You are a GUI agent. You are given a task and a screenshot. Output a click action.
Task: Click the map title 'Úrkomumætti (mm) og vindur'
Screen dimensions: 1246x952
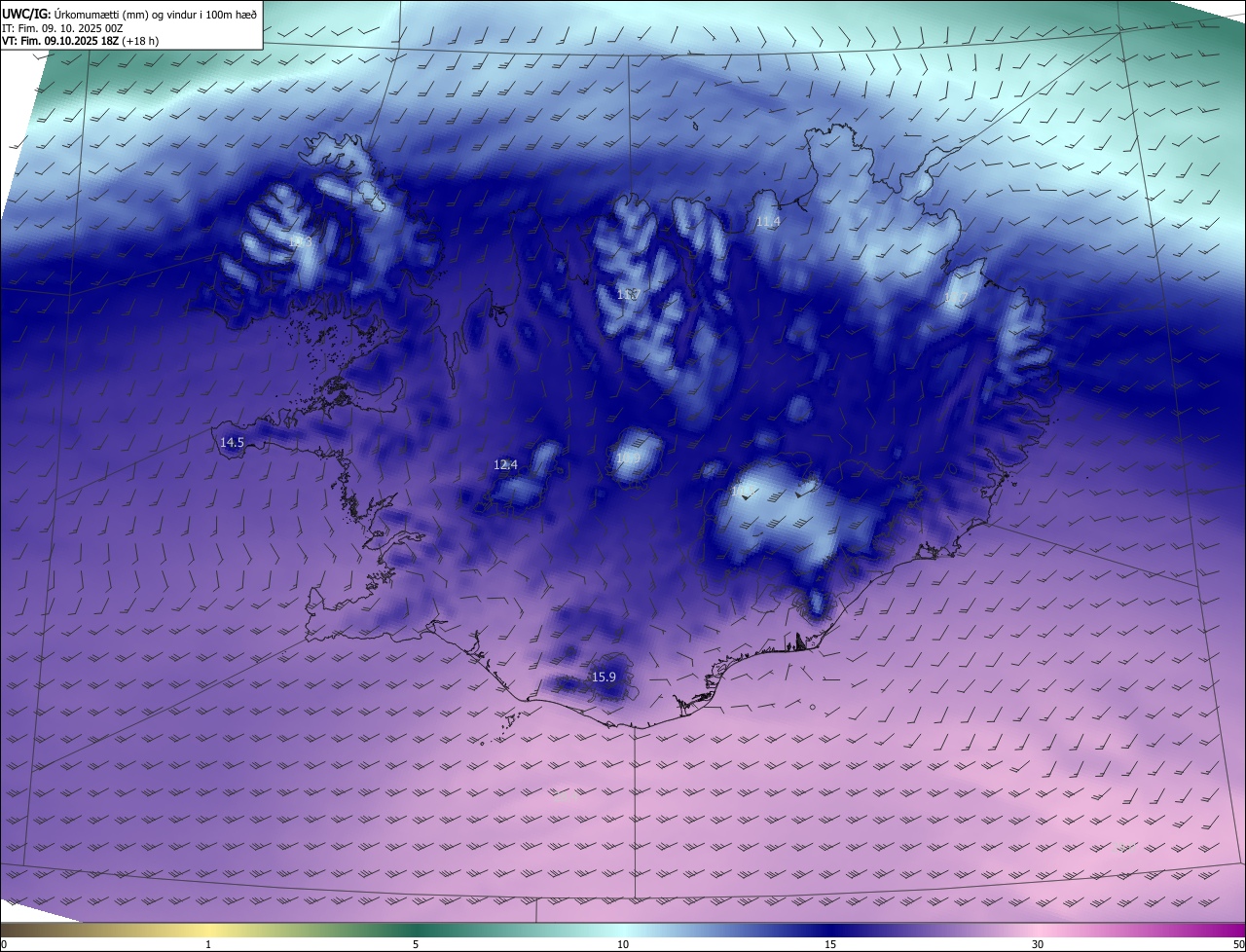click(x=126, y=13)
